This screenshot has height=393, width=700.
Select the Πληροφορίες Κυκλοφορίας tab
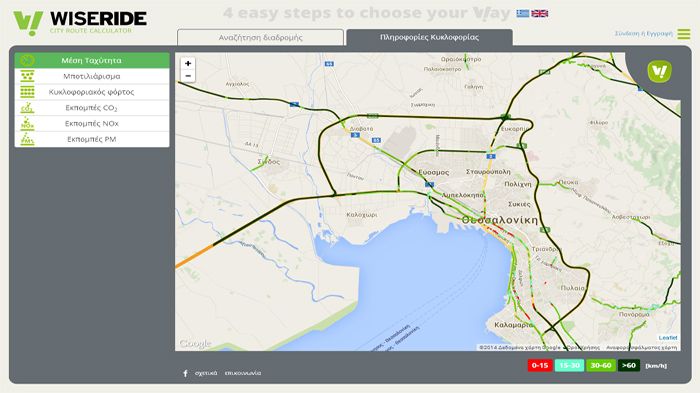pos(429,37)
